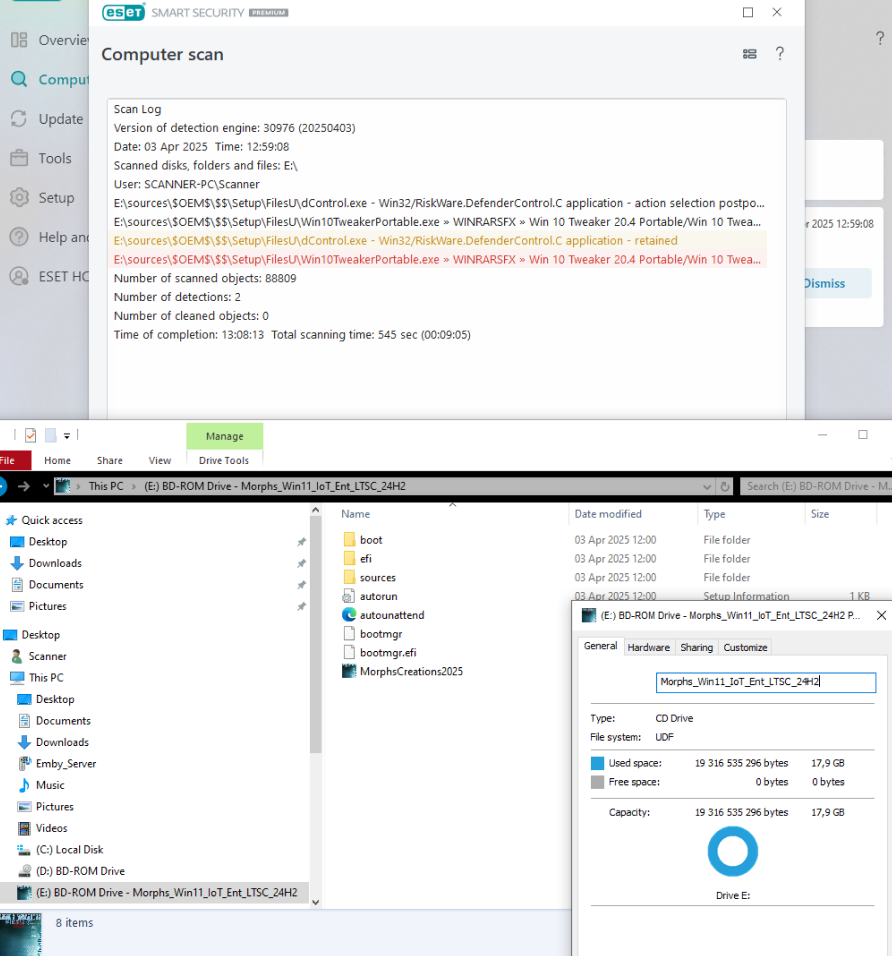Select the Computer scan magnifier icon
The height and width of the screenshot is (956, 892).
(x=20, y=79)
